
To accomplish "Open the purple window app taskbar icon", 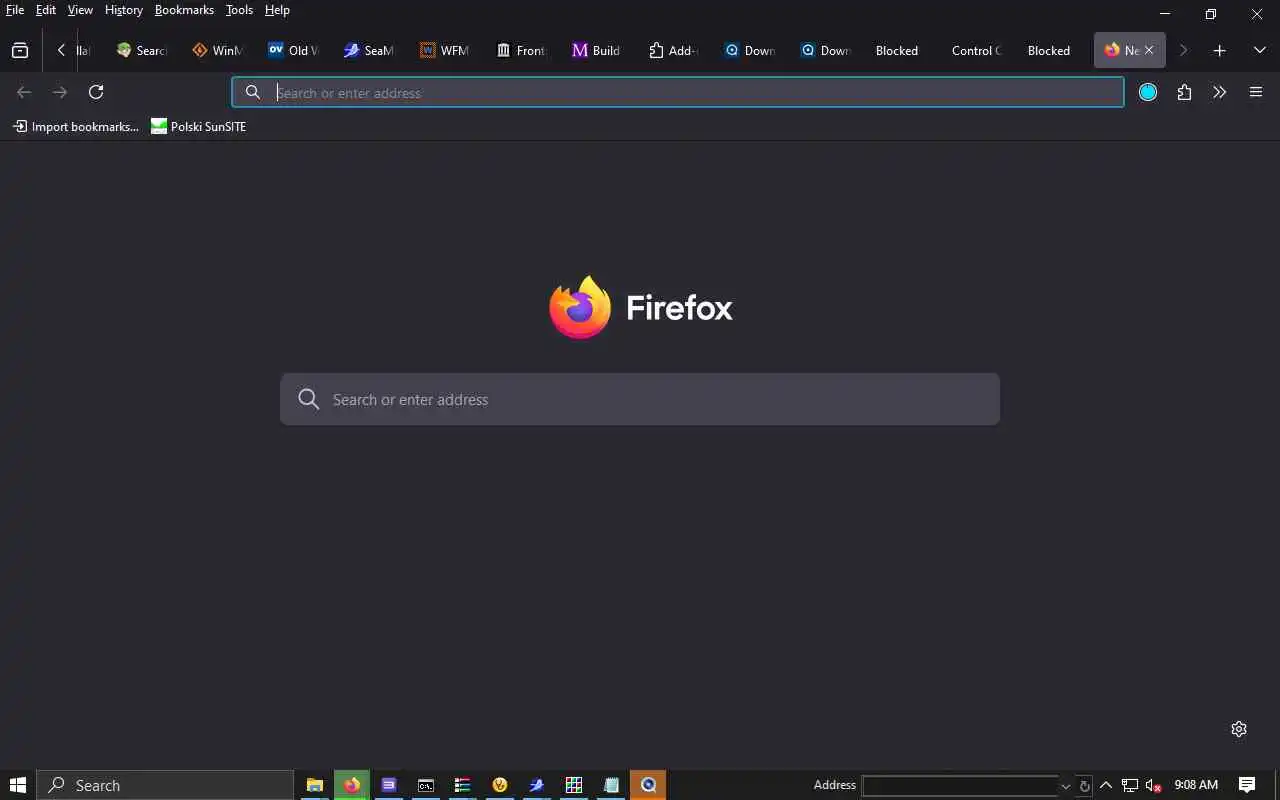I will click(x=389, y=785).
